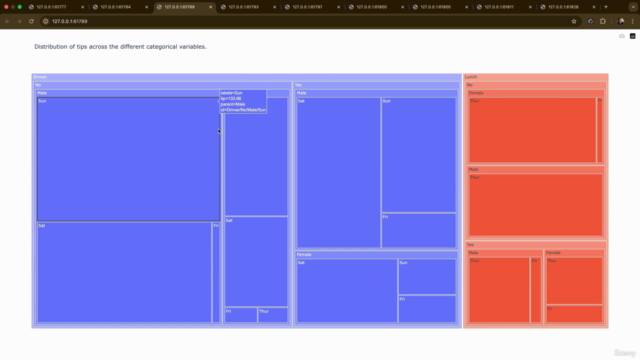Select the Fri cell under Dinner Yes Male
This screenshot has height=360, width=640.
click(419, 231)
